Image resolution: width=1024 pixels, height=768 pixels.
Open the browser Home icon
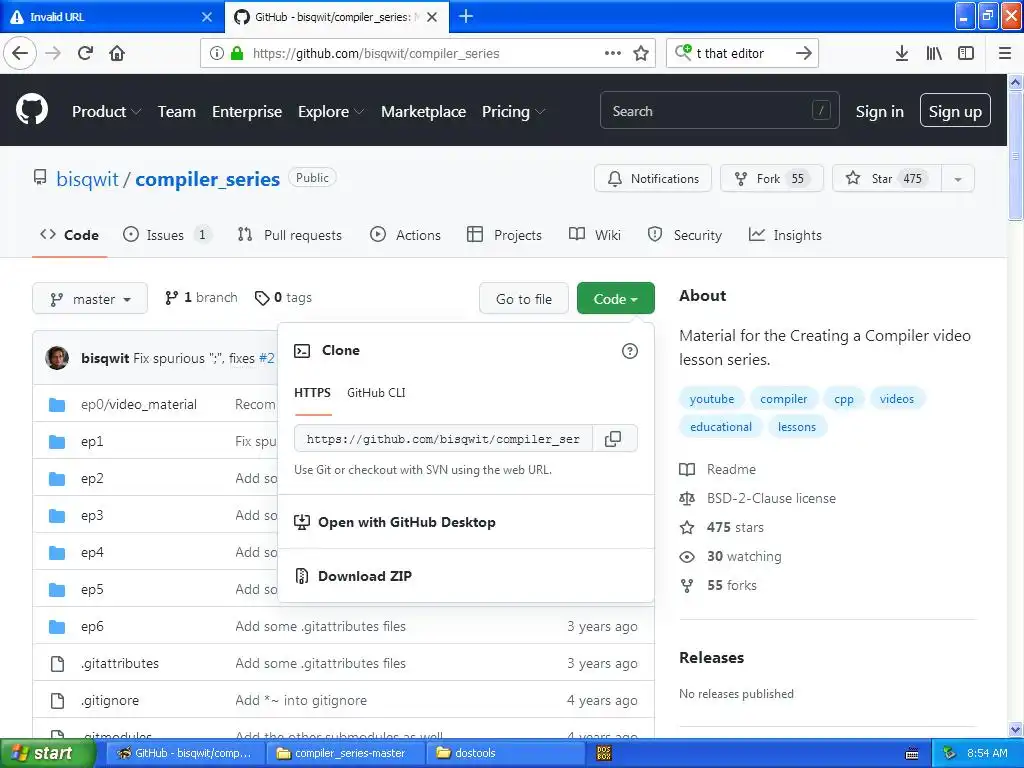coord(117,53)
